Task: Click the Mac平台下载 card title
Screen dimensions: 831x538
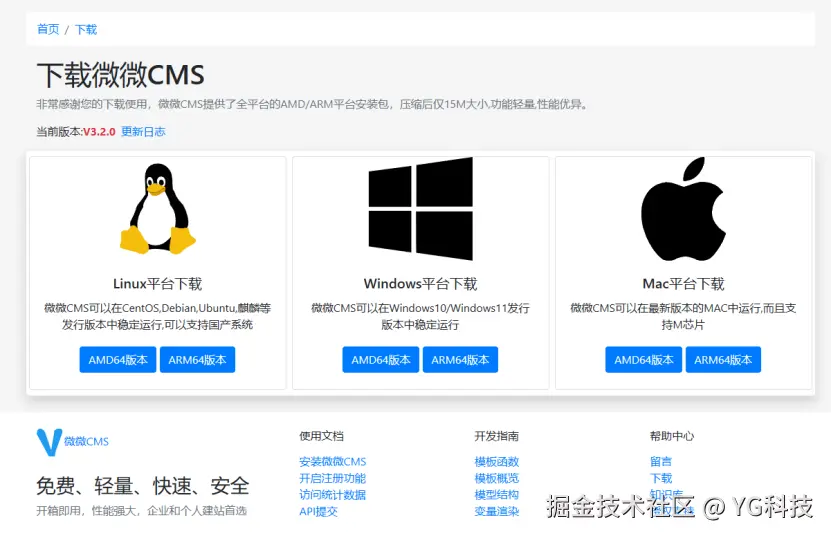Action: 683,284
